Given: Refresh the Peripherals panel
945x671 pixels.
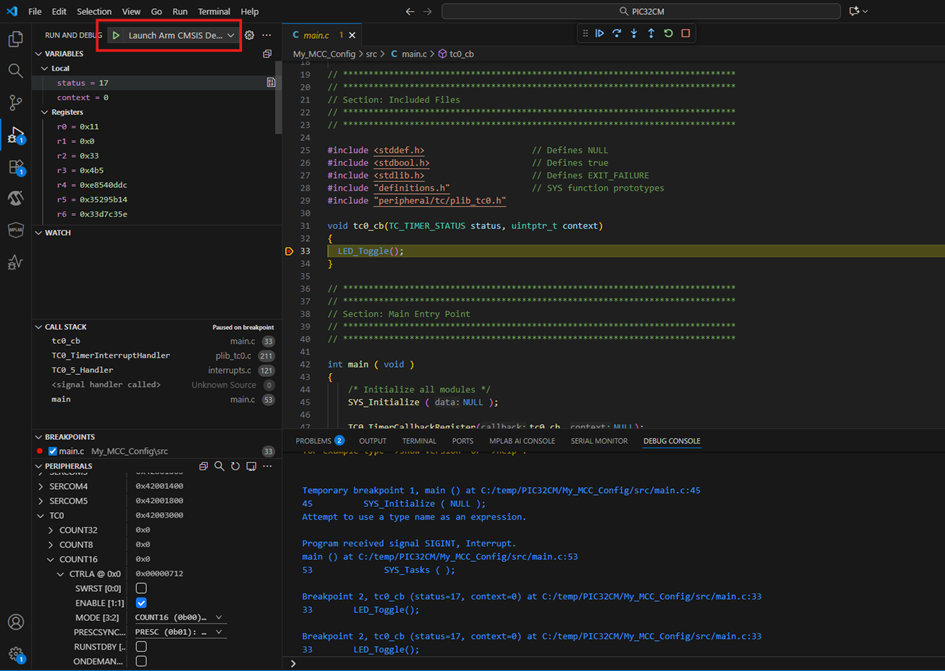Looking at the screenshot, I should [234, 466].
